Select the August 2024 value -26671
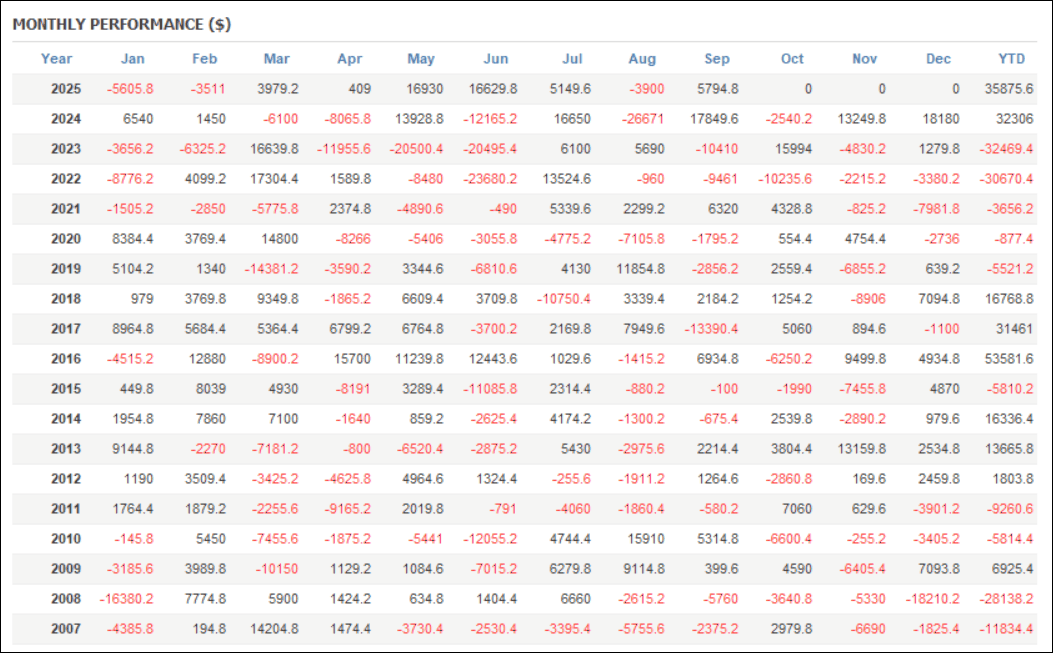Screen dimensions: 1053x653 pos(642,119)
